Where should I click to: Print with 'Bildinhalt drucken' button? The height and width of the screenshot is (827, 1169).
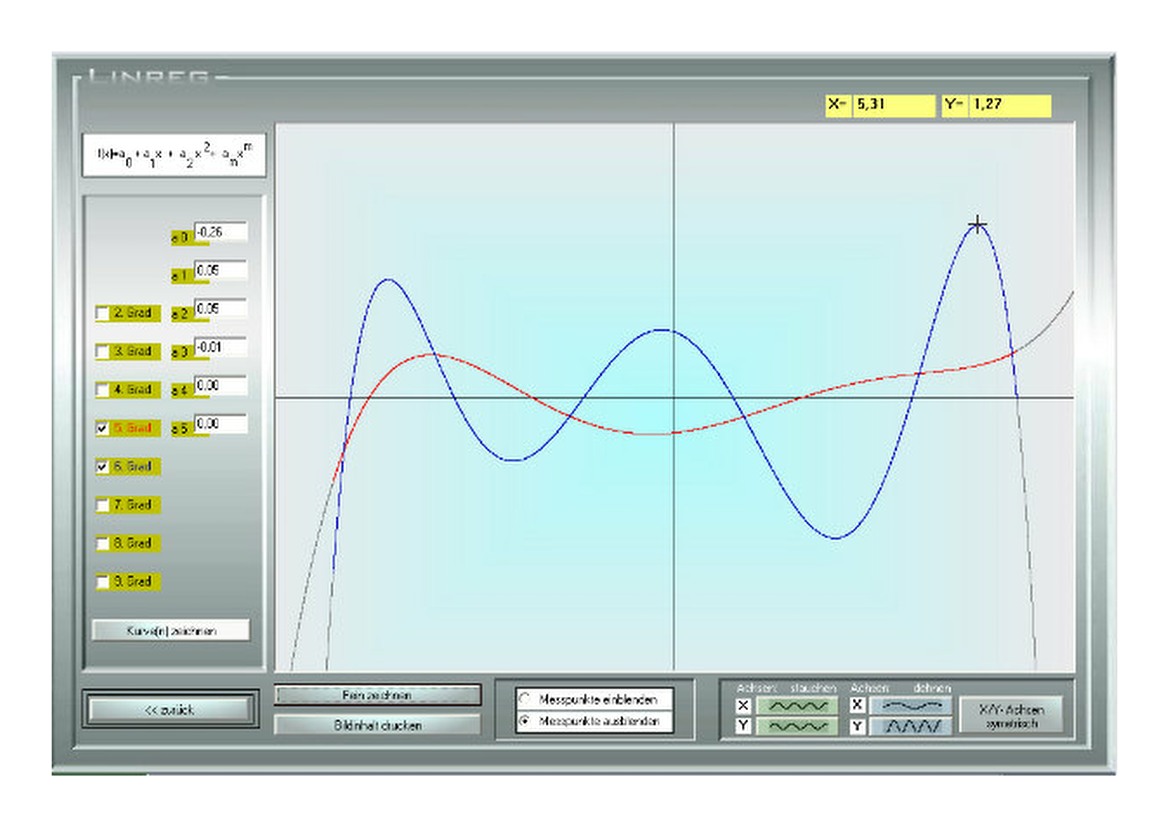pyautogui.click(x=377, y=725)
